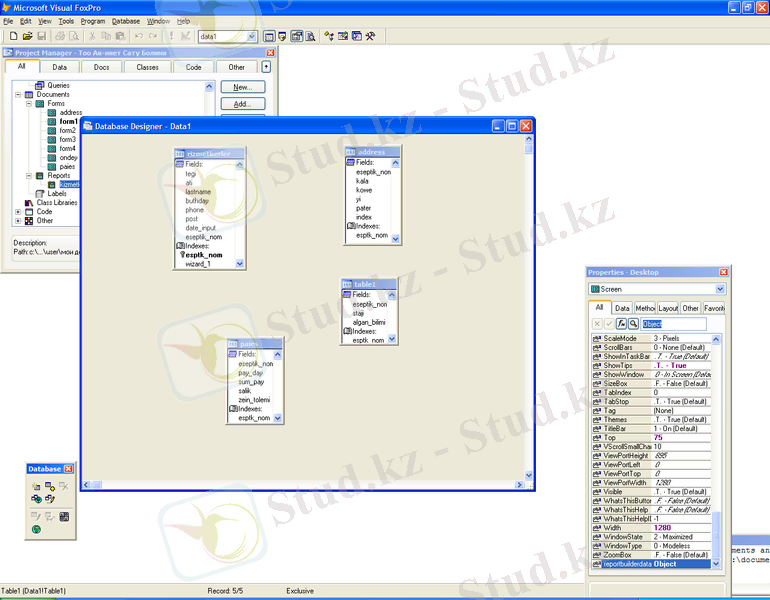Open the Screen object dropdown in Properties

click(720, 289)
